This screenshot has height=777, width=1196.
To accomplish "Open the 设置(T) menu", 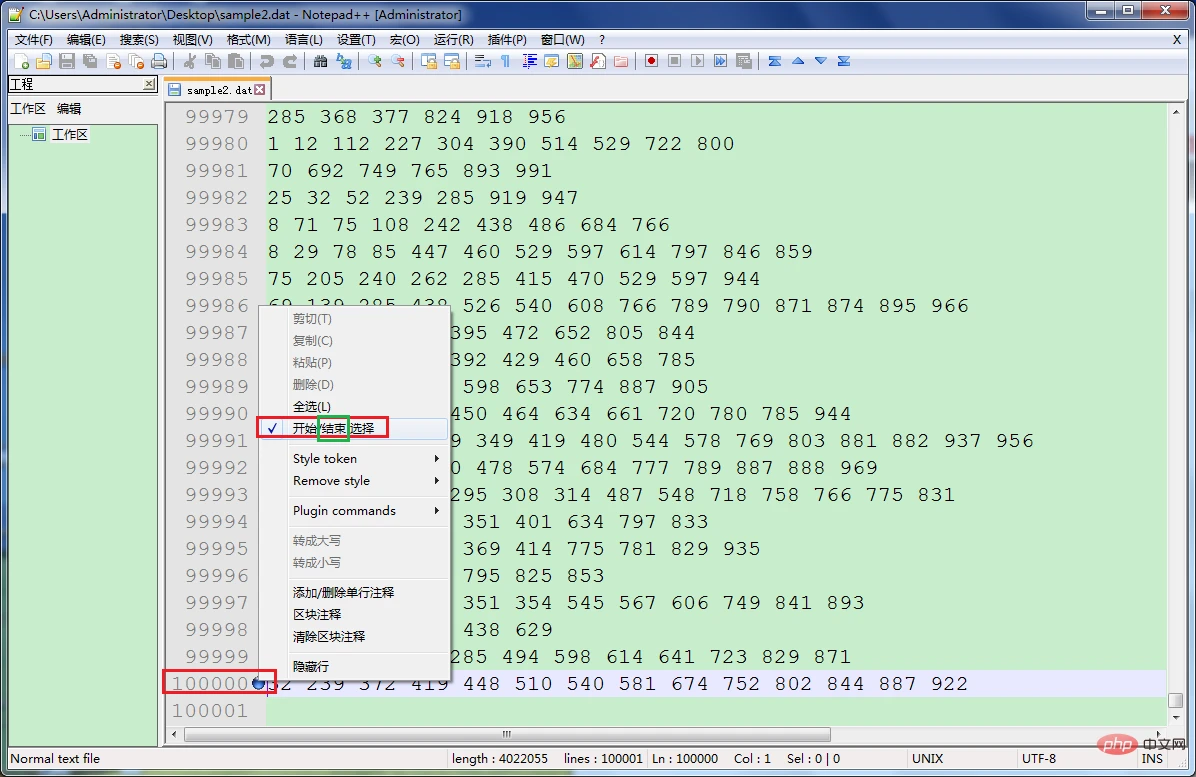I will tap(356, 40).
